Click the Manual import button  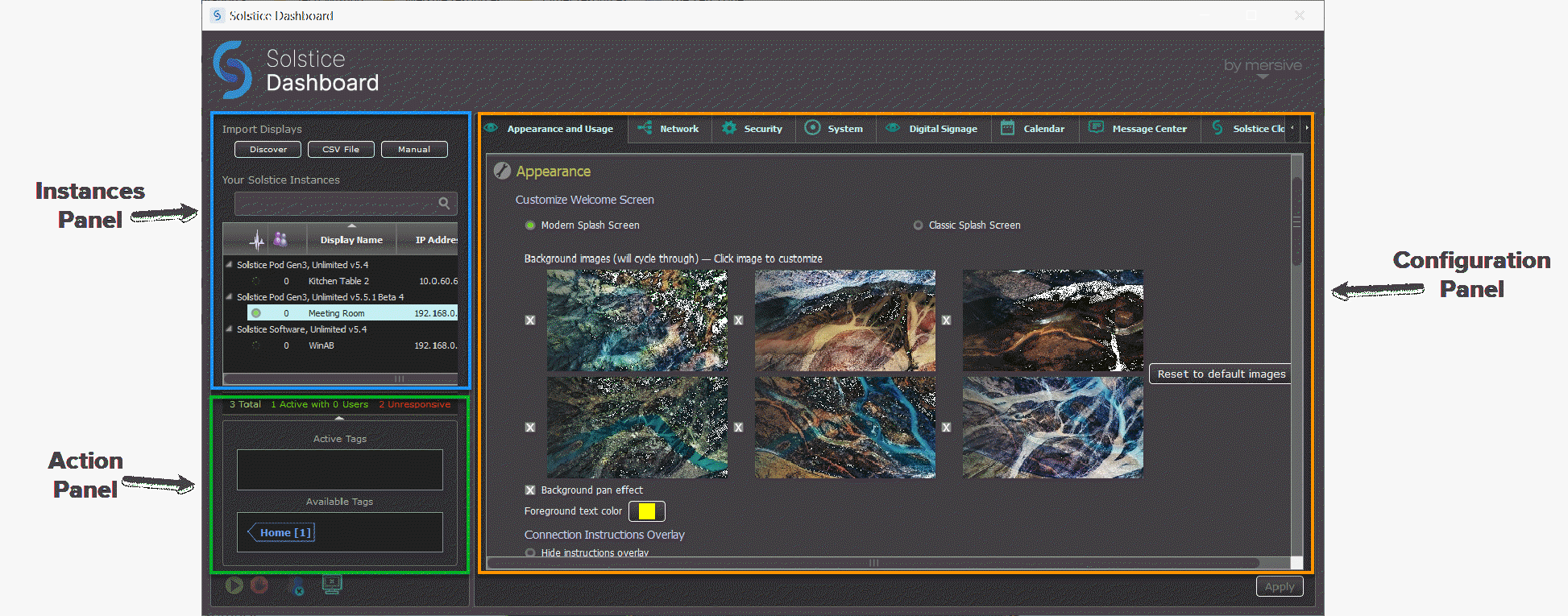coord(414,150)
